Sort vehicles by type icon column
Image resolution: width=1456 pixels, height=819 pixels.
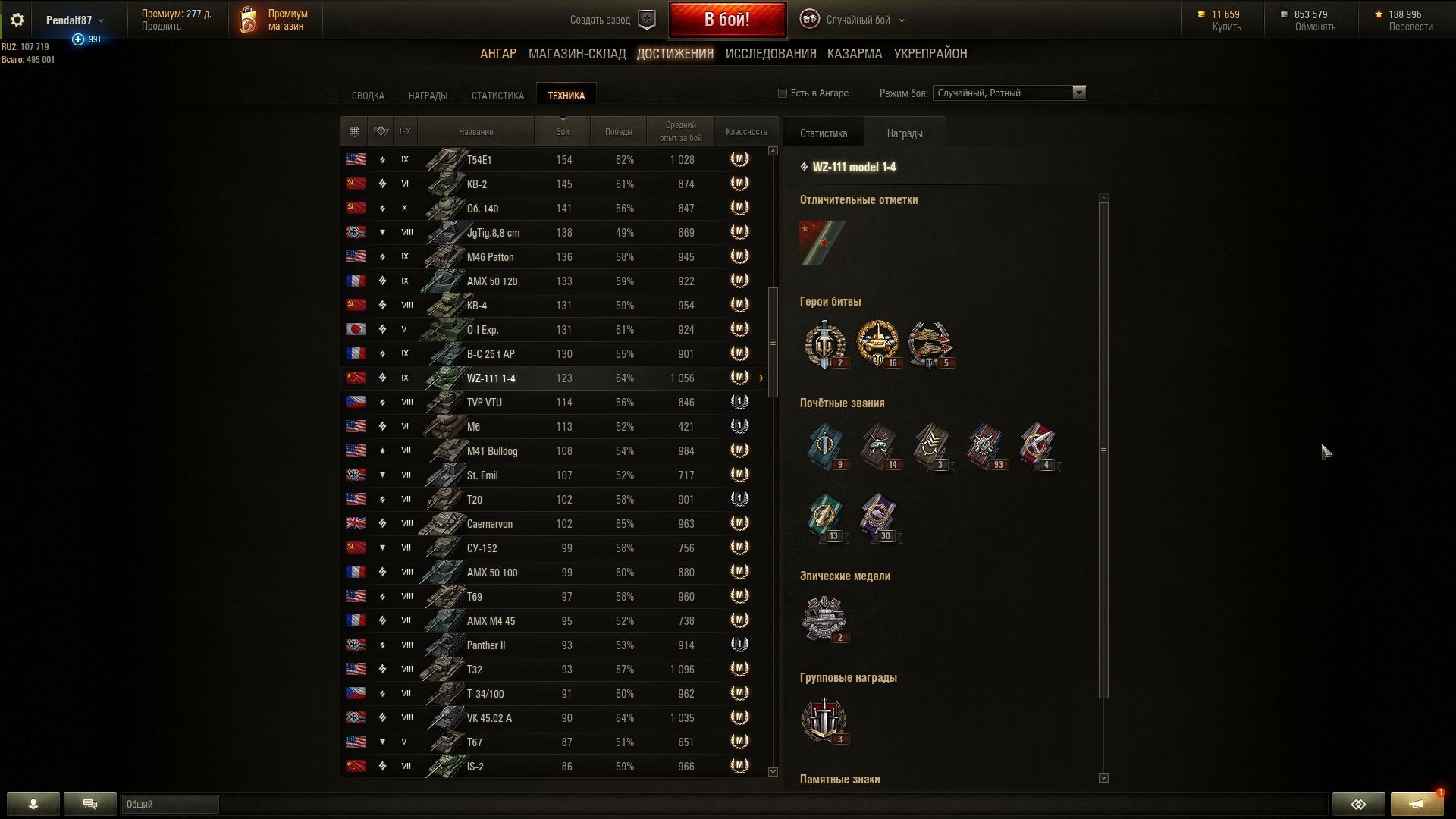pyautogui.click(x=381, y=131)
